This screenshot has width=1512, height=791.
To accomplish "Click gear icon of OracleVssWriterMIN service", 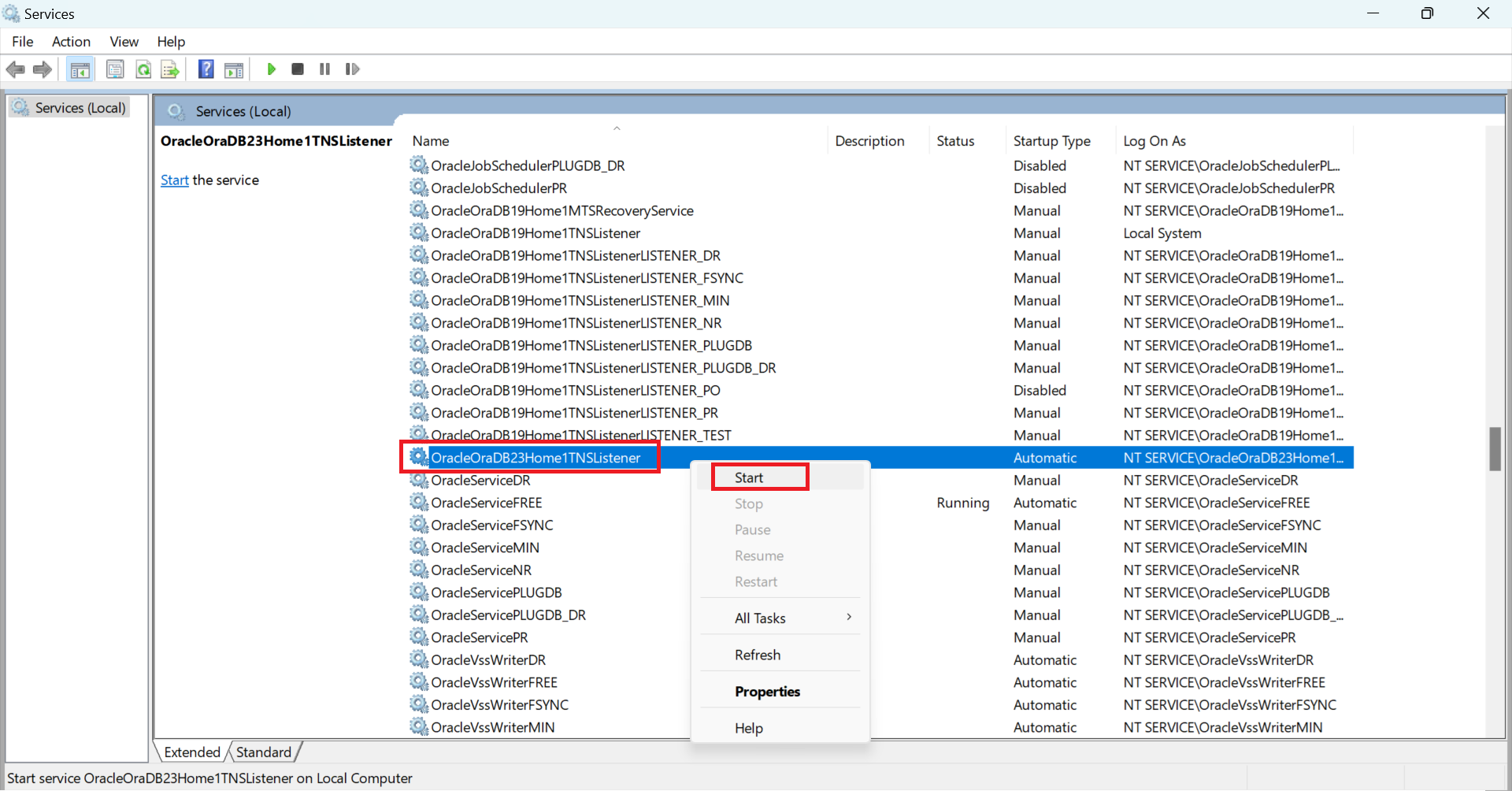I will [x=419, y=726].
